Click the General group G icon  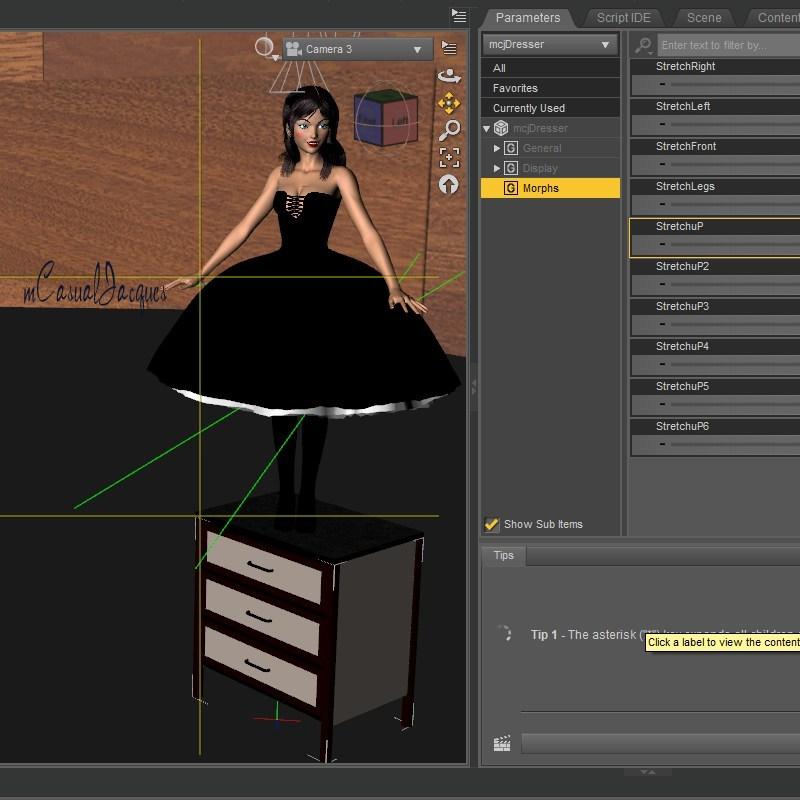(511, 148)
